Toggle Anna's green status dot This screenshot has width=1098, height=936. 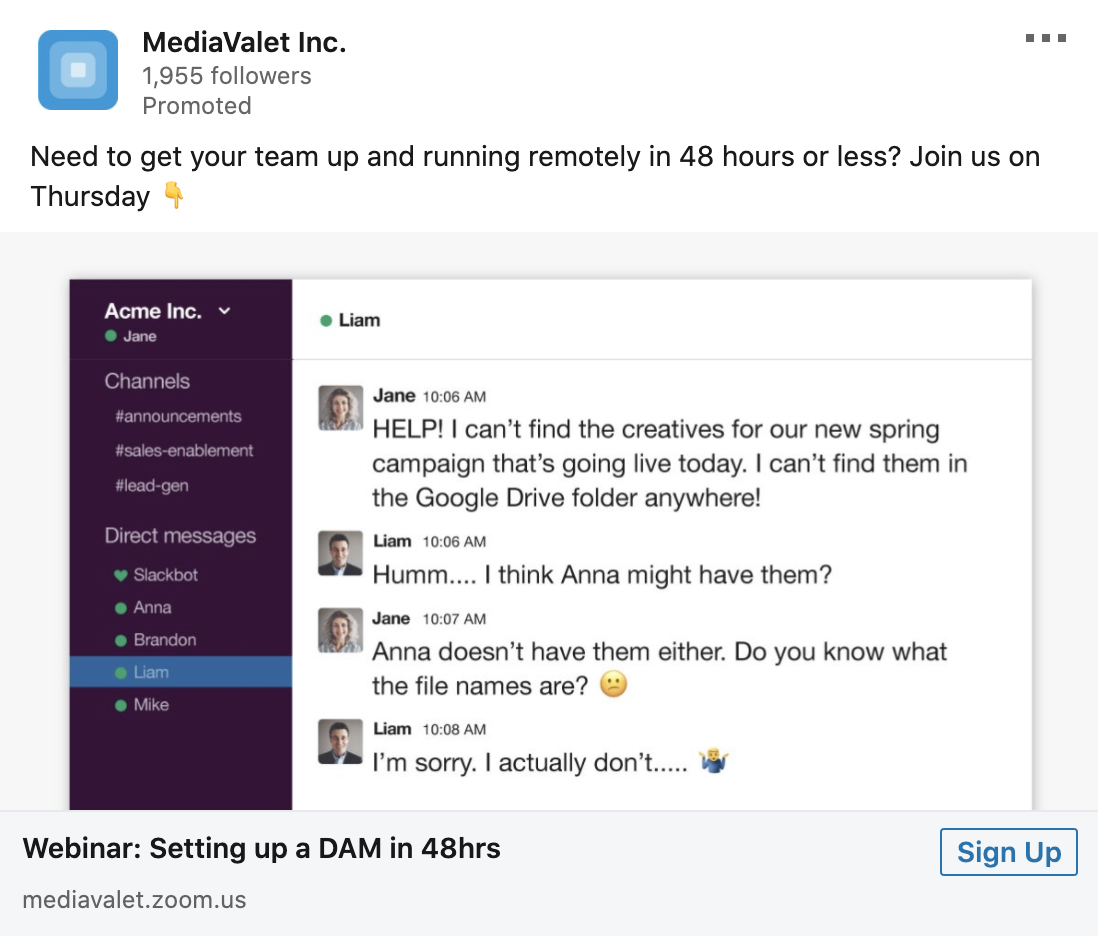pos(122,607)
